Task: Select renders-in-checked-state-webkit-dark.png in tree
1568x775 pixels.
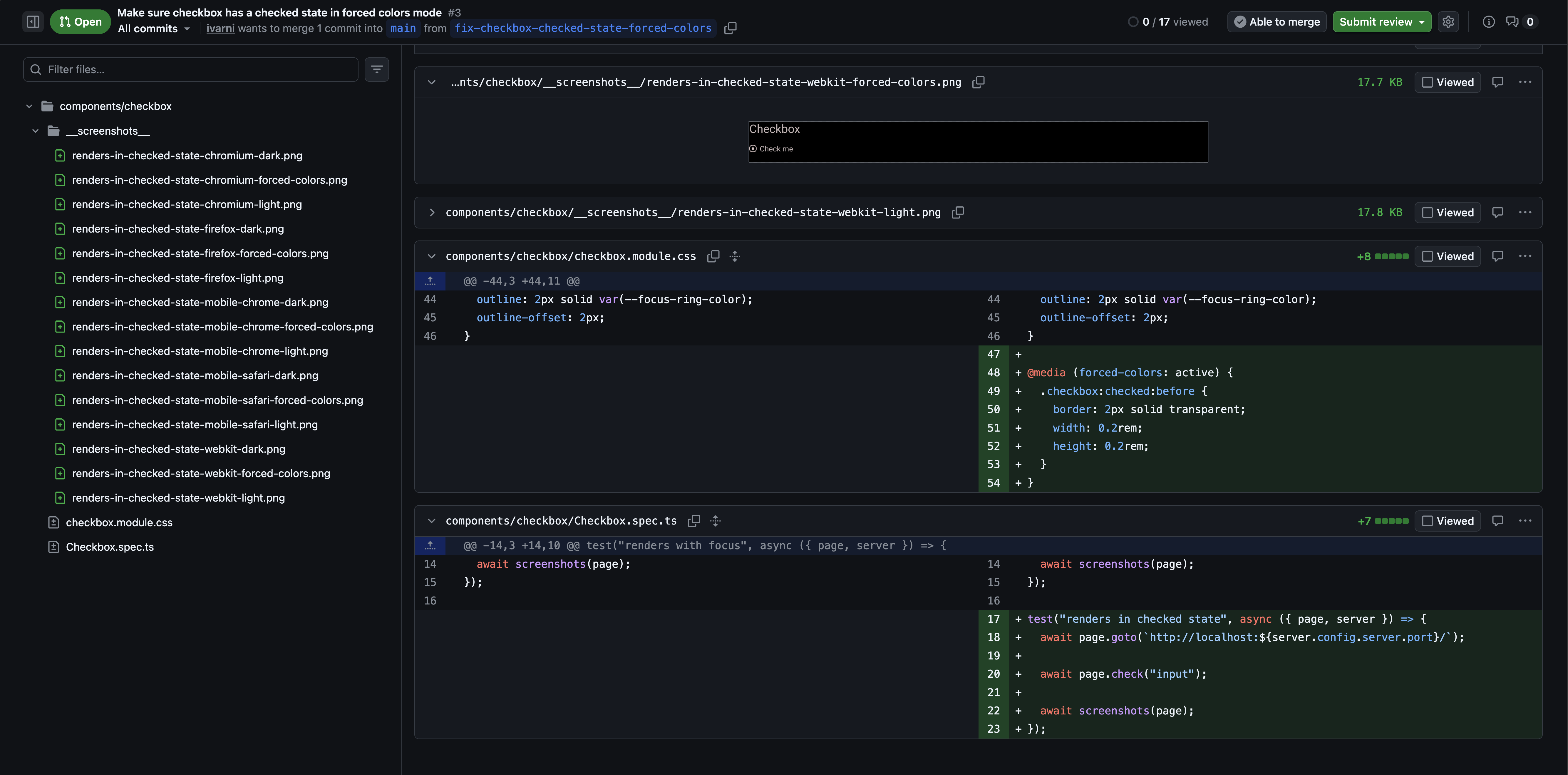Action: 178,449
